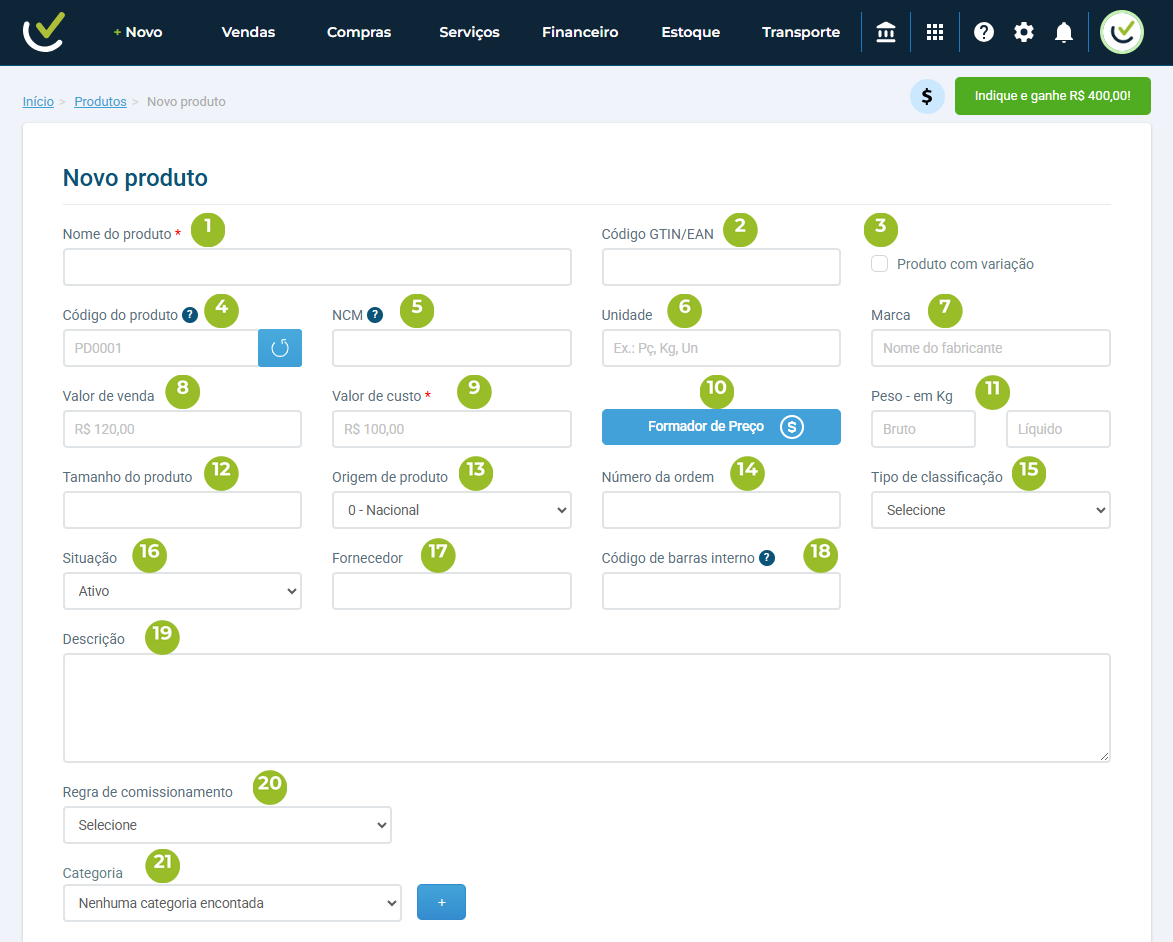1173x942 pixels.
Task: Expand Regra de comissionamento dropdown
Action: click(227, 825)
